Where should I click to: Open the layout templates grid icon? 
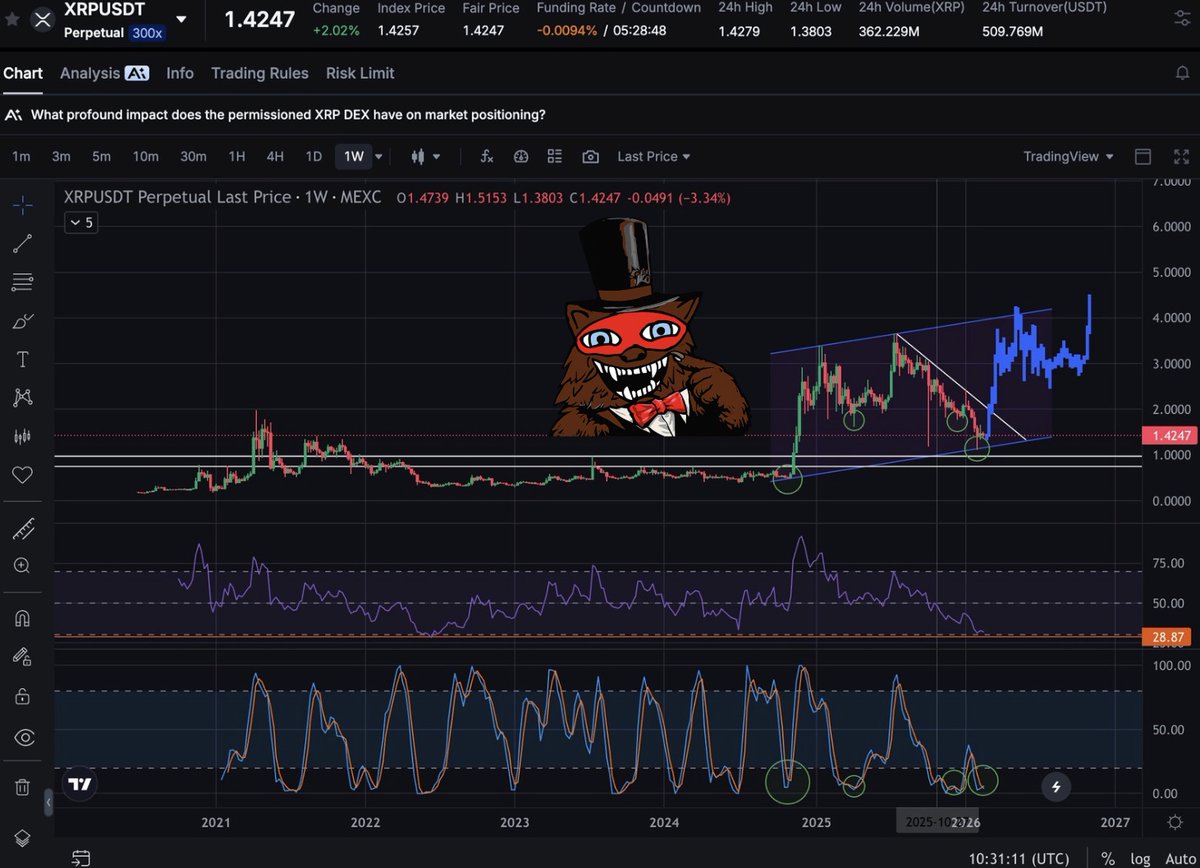[x=555, y=156]
